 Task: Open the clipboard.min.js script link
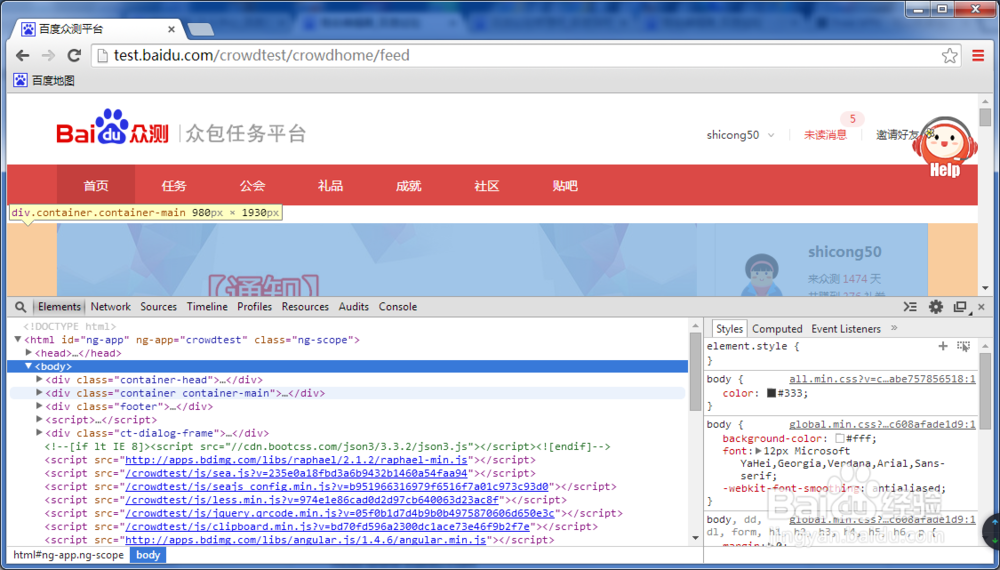[328, 527]
